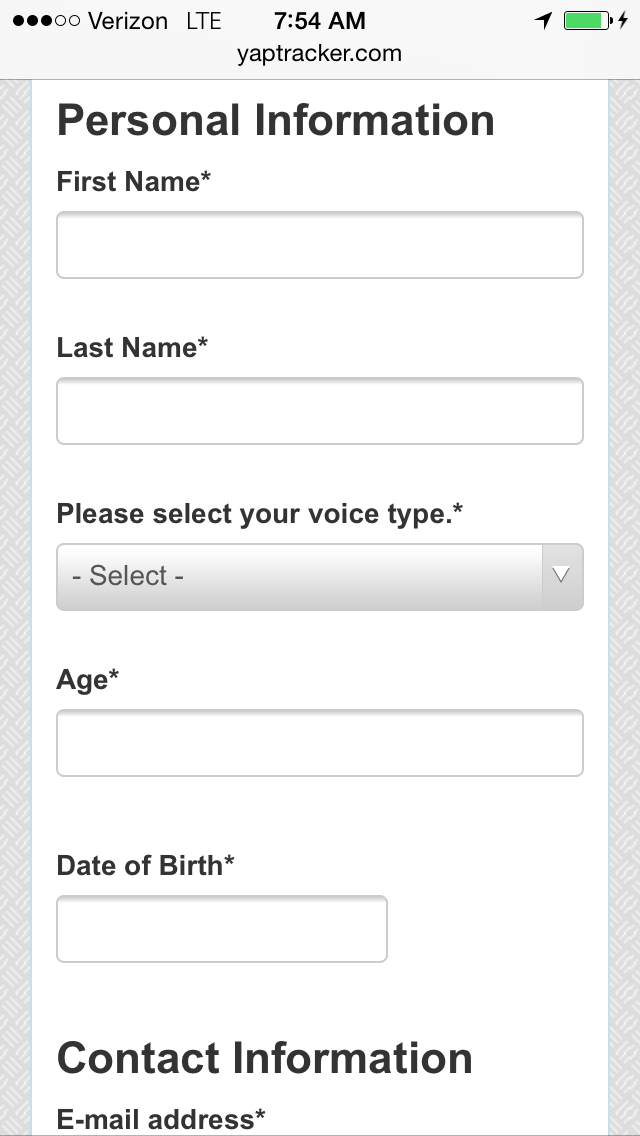Click the voice type dropdown arrow
The height and width of the screenshot is (1136, 640).
562,577
